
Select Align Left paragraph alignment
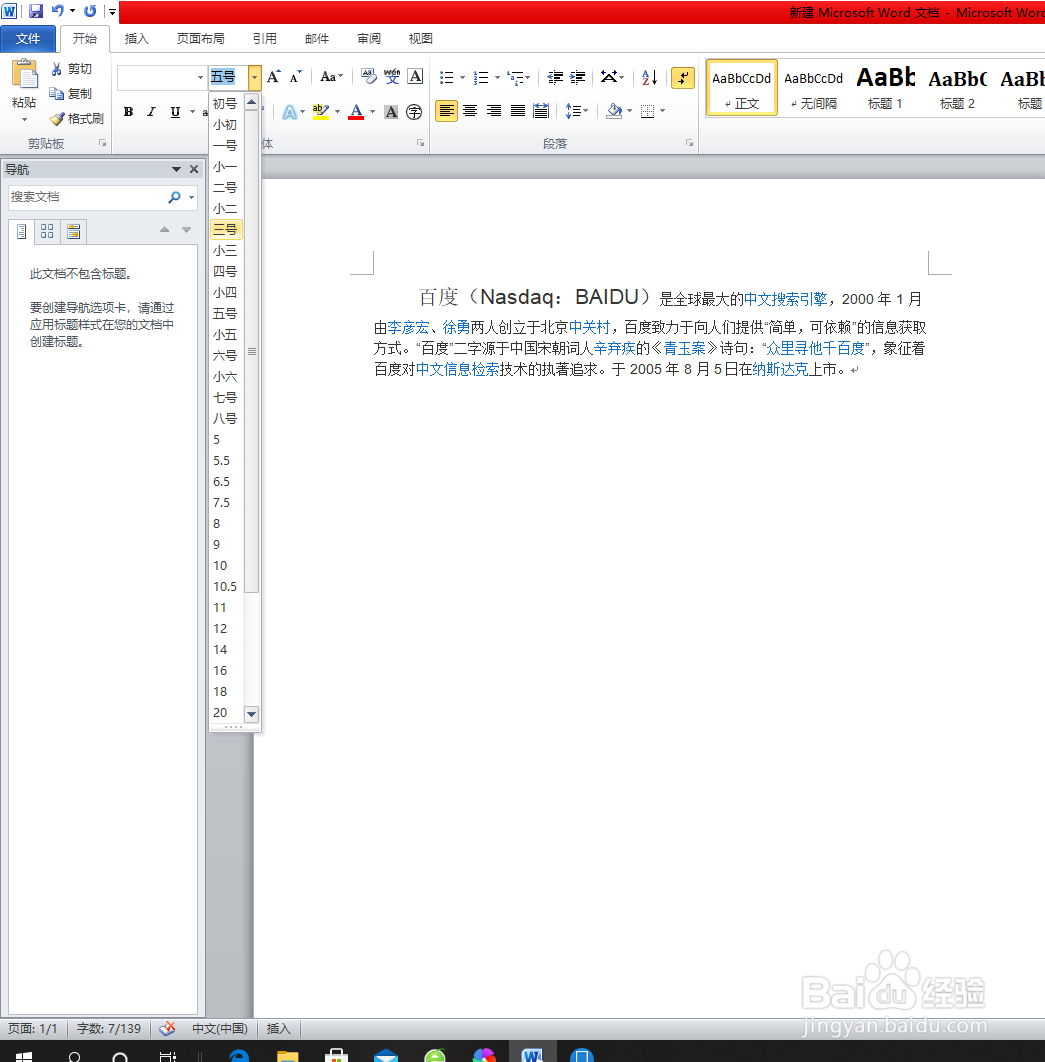coord(446,110)
